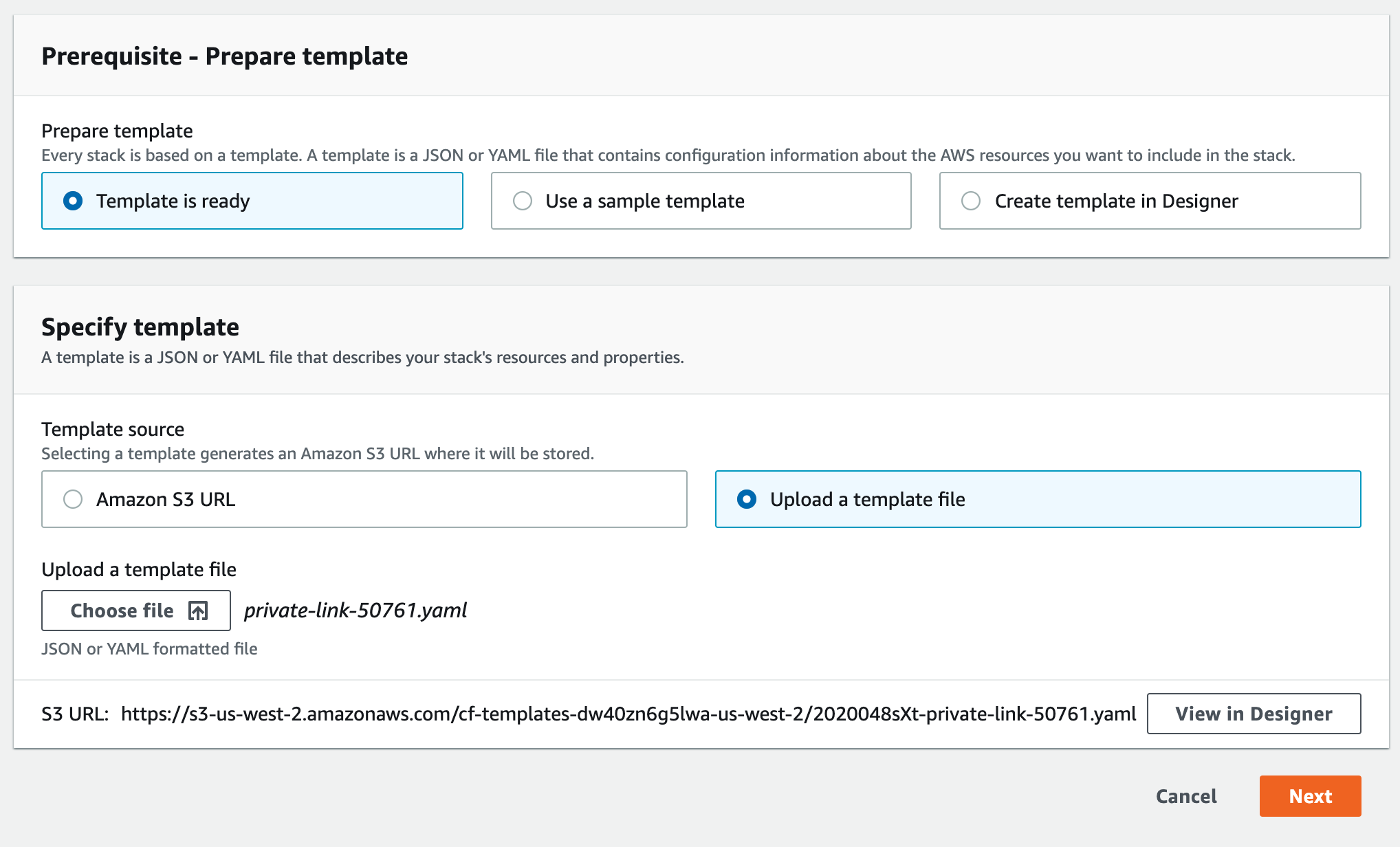Click the Template source field label
The height and width of the screenshot is (847, 1400).
(x=113, y=429)
